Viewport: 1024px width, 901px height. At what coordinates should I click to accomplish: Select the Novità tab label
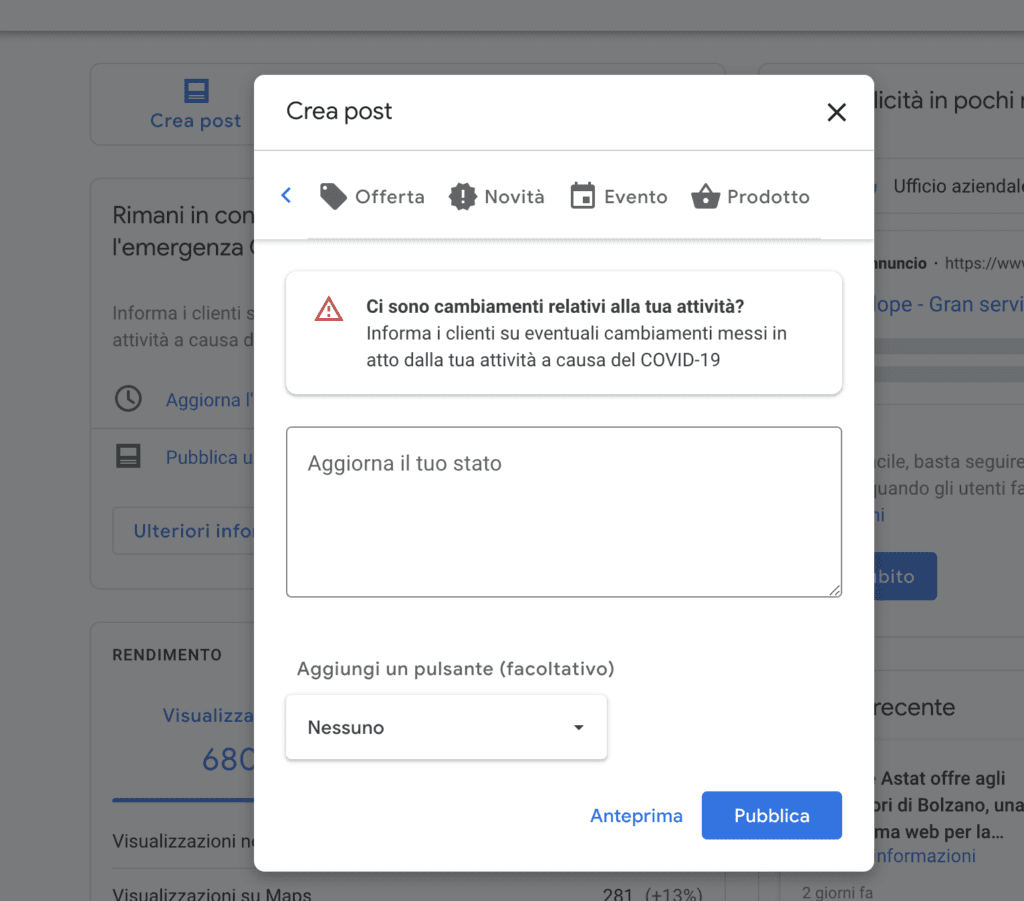[514, 197]
